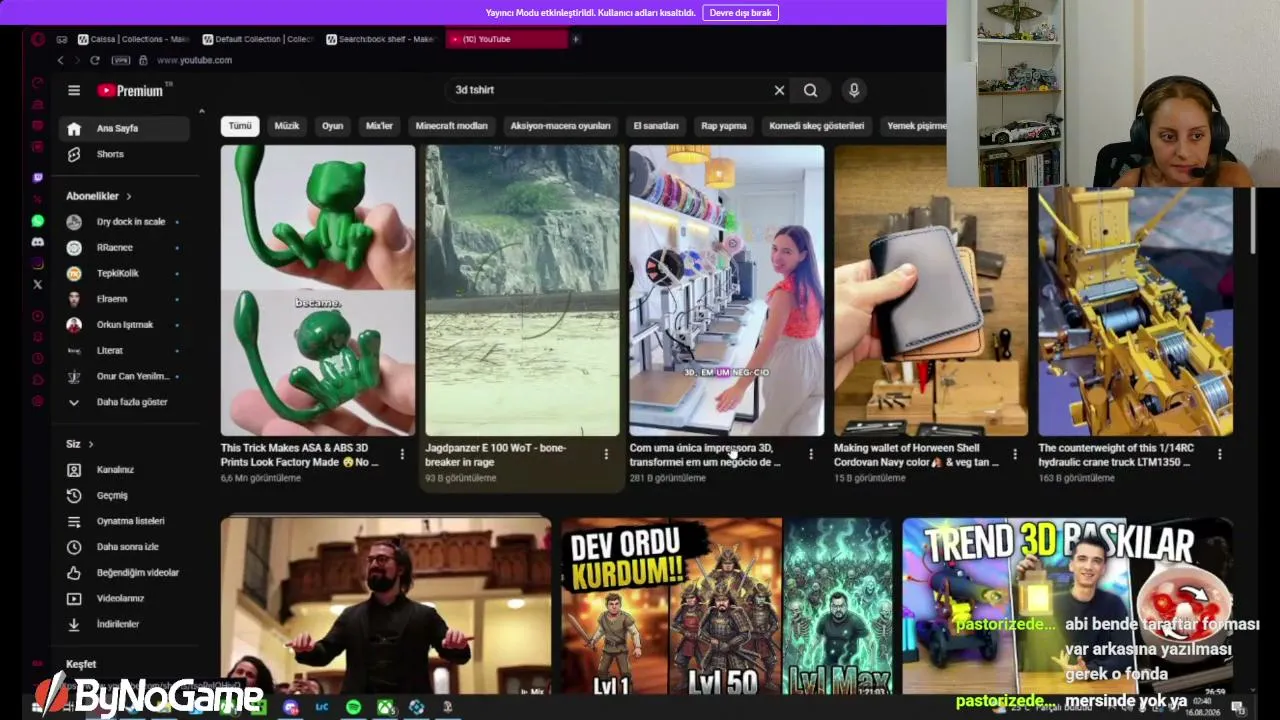Open Xbox app from the taskbar
Screen dimensions: 1280x720
click(385, 707)
